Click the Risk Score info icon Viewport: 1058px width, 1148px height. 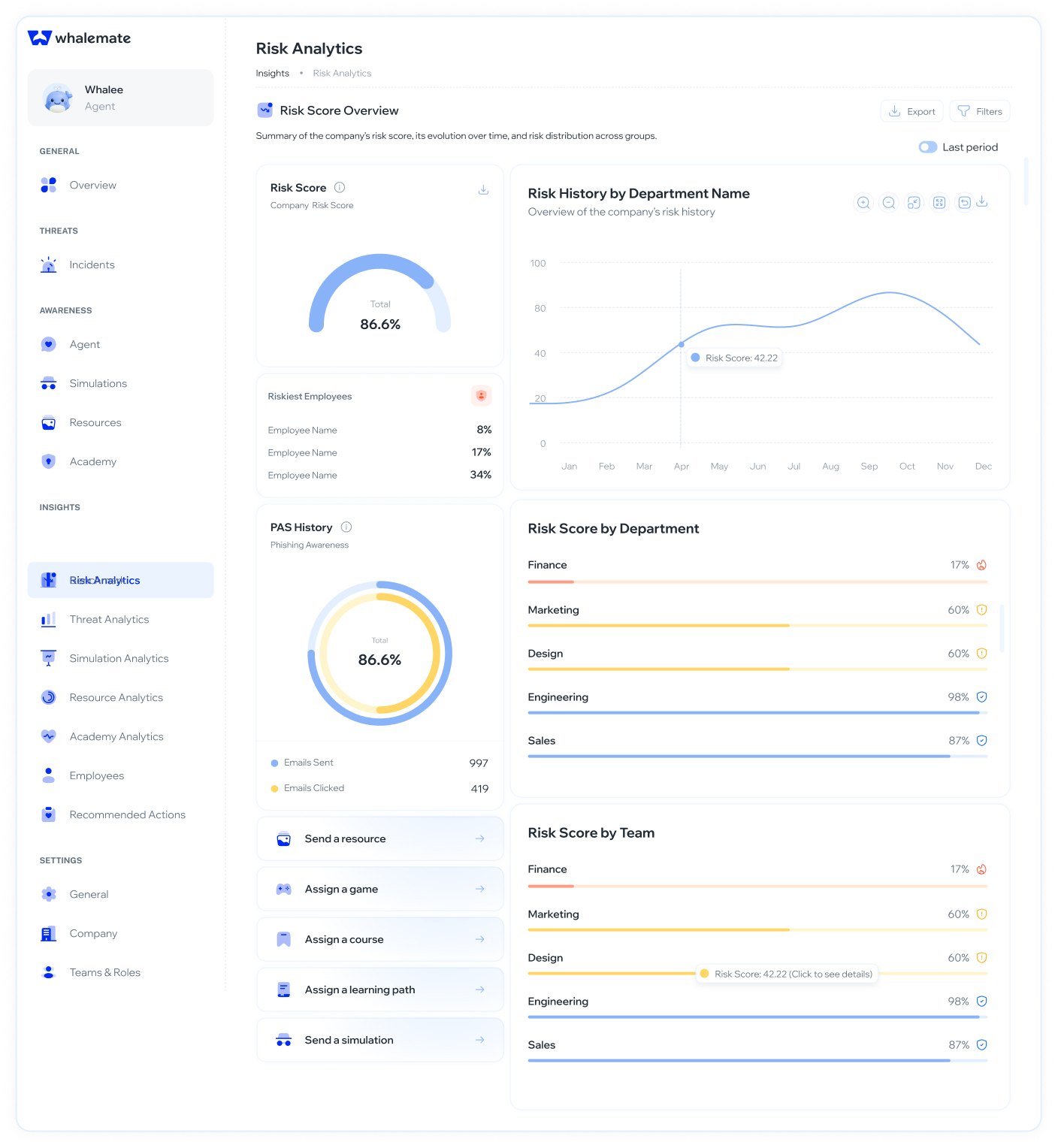coord(340,187)
